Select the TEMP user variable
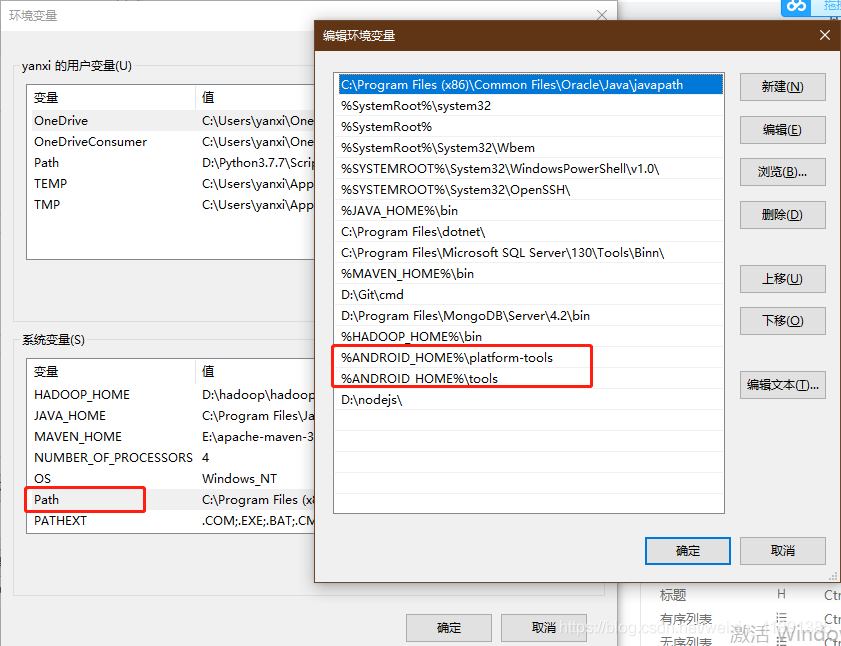 pos(171,183)
